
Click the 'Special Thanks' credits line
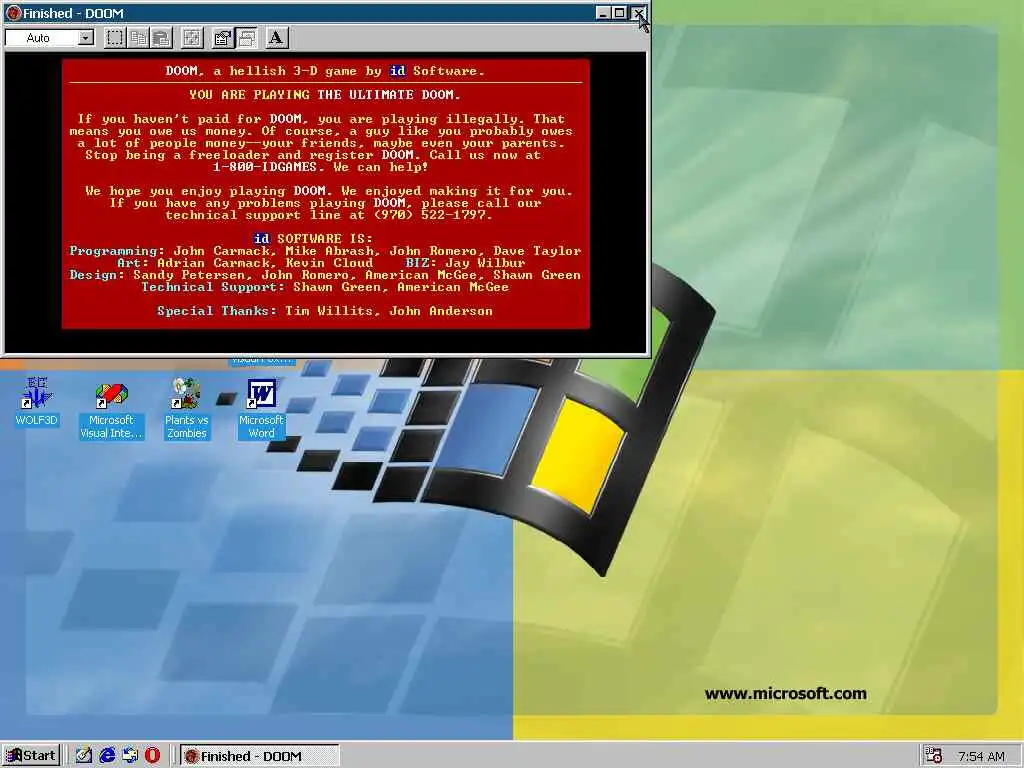coord(325,311)
